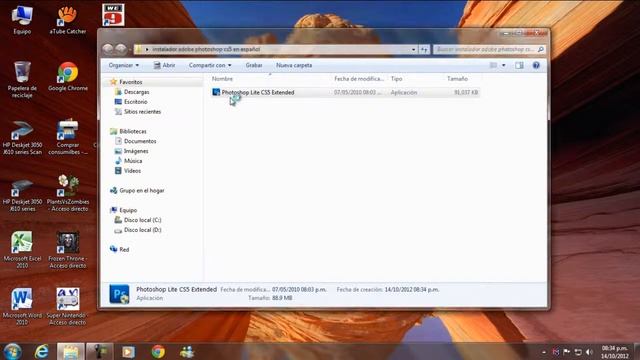Open Windows Live Messenger taskbar icon

187,351
